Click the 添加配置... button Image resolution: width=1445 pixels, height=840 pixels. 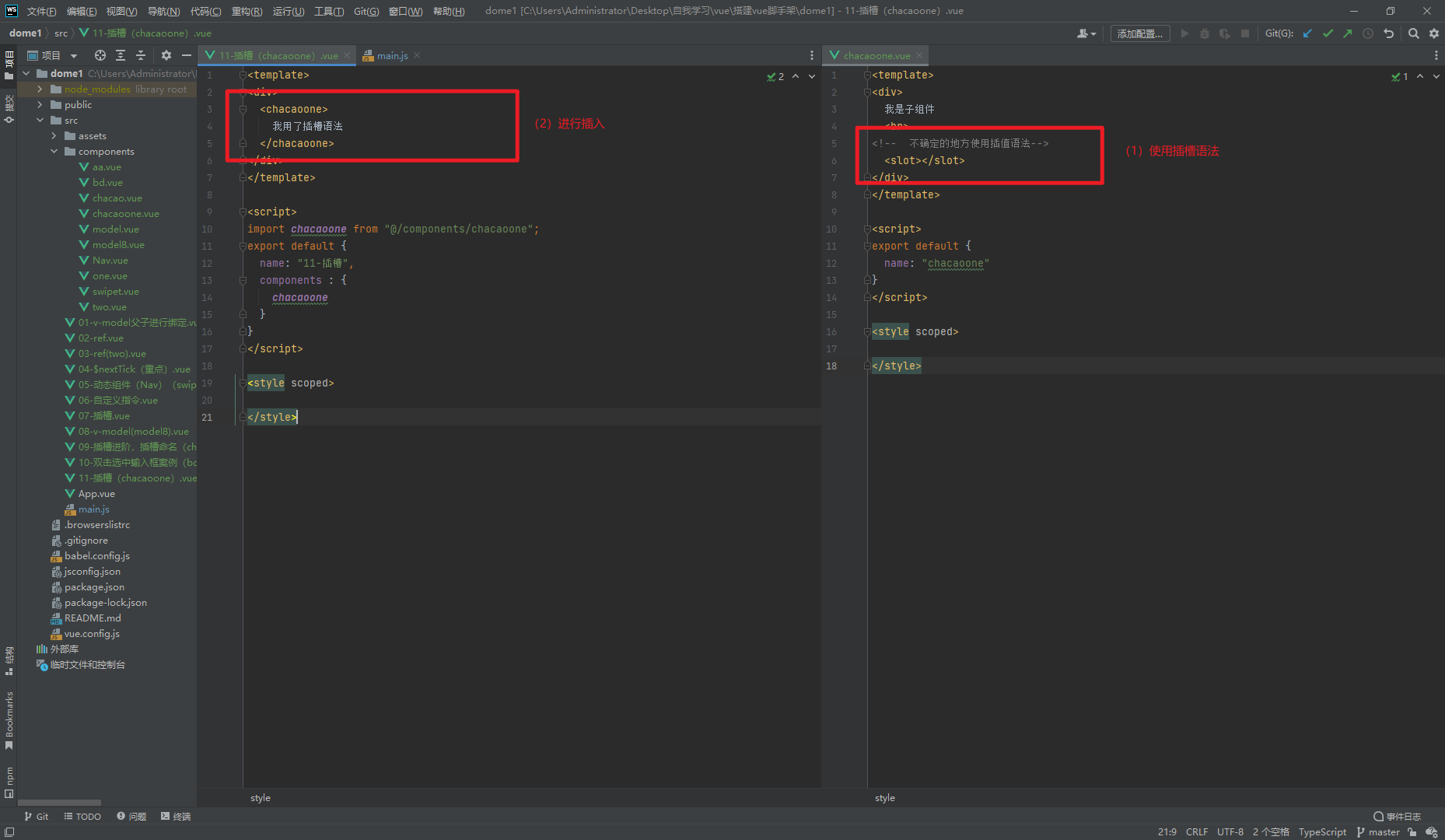click(1139, 33)
